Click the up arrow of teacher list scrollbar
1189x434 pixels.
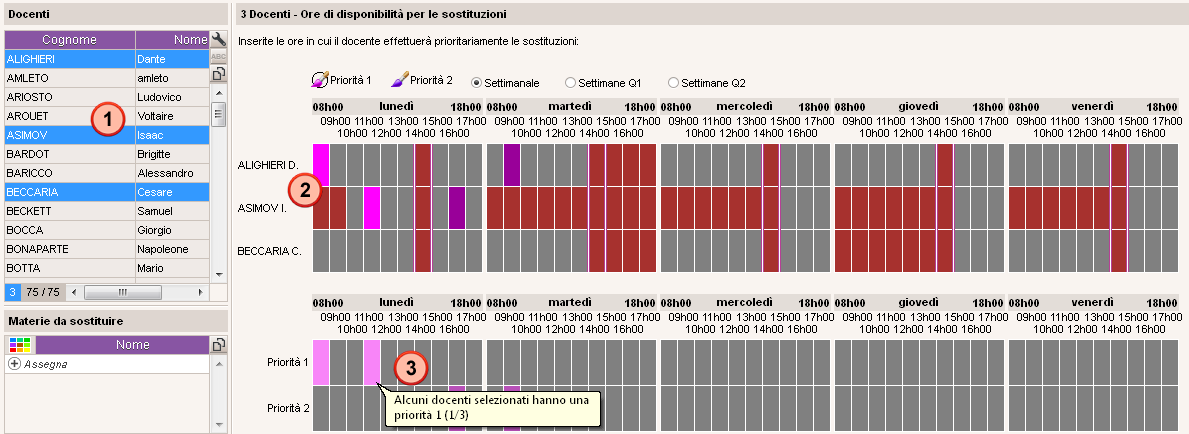218,92
